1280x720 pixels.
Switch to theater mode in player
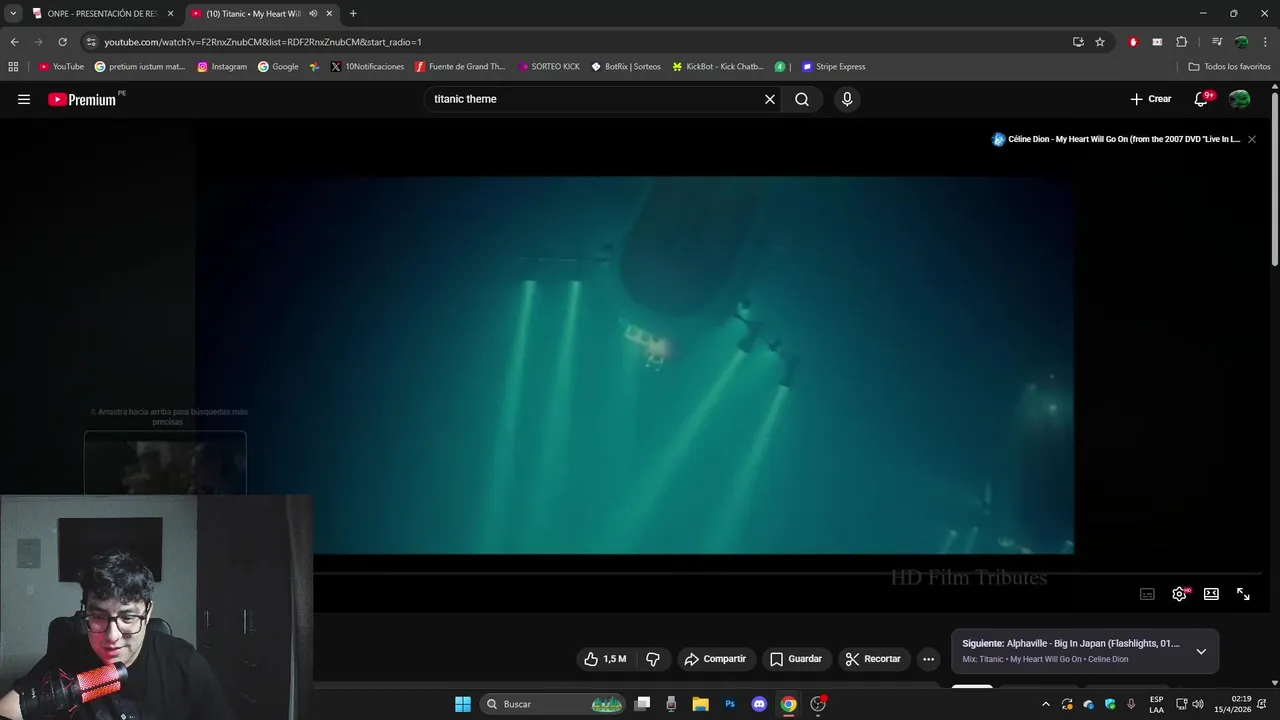[x=1211, y=594]
